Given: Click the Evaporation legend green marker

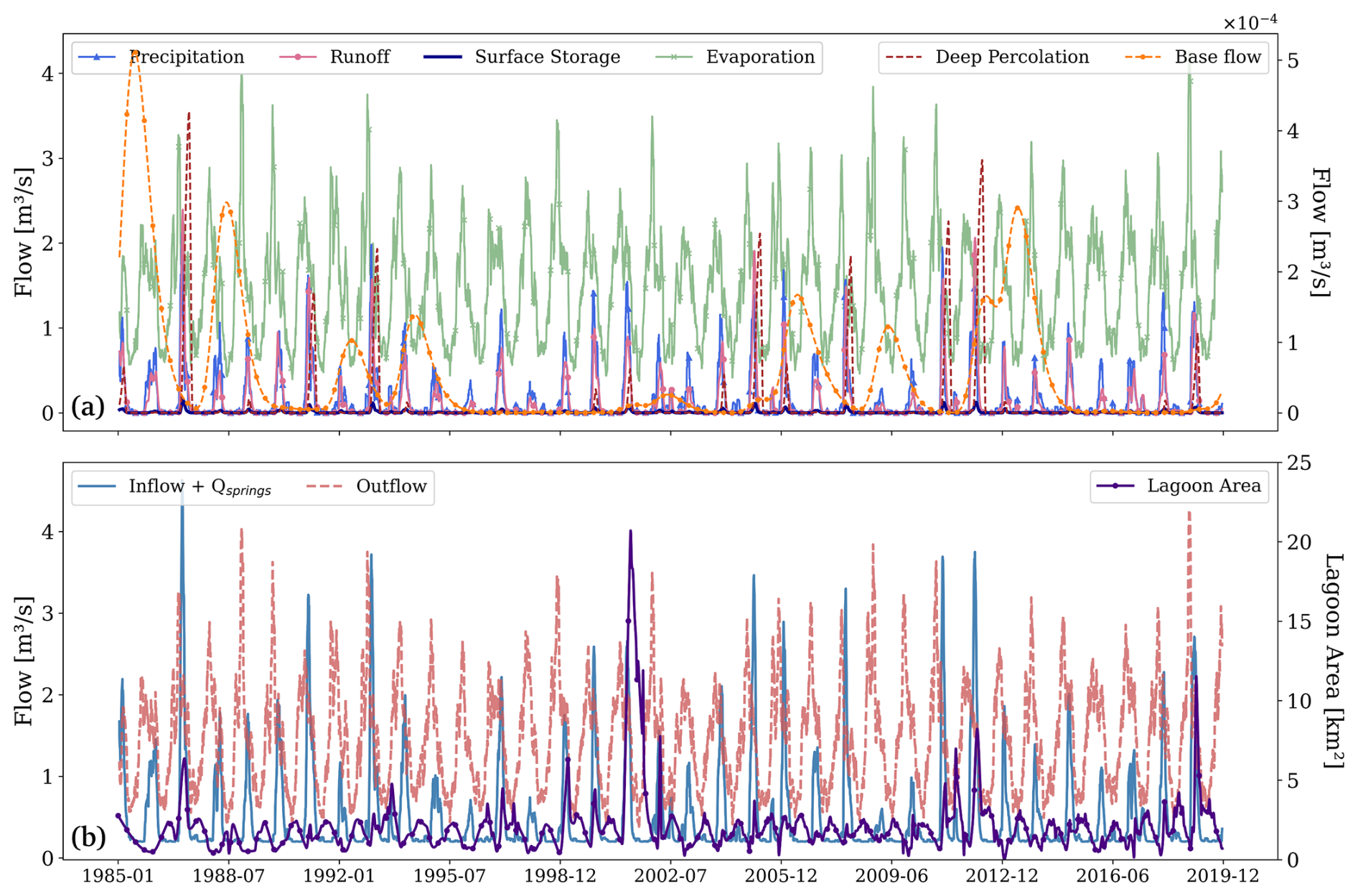Looking at the screenshot, I should point(674,57).
